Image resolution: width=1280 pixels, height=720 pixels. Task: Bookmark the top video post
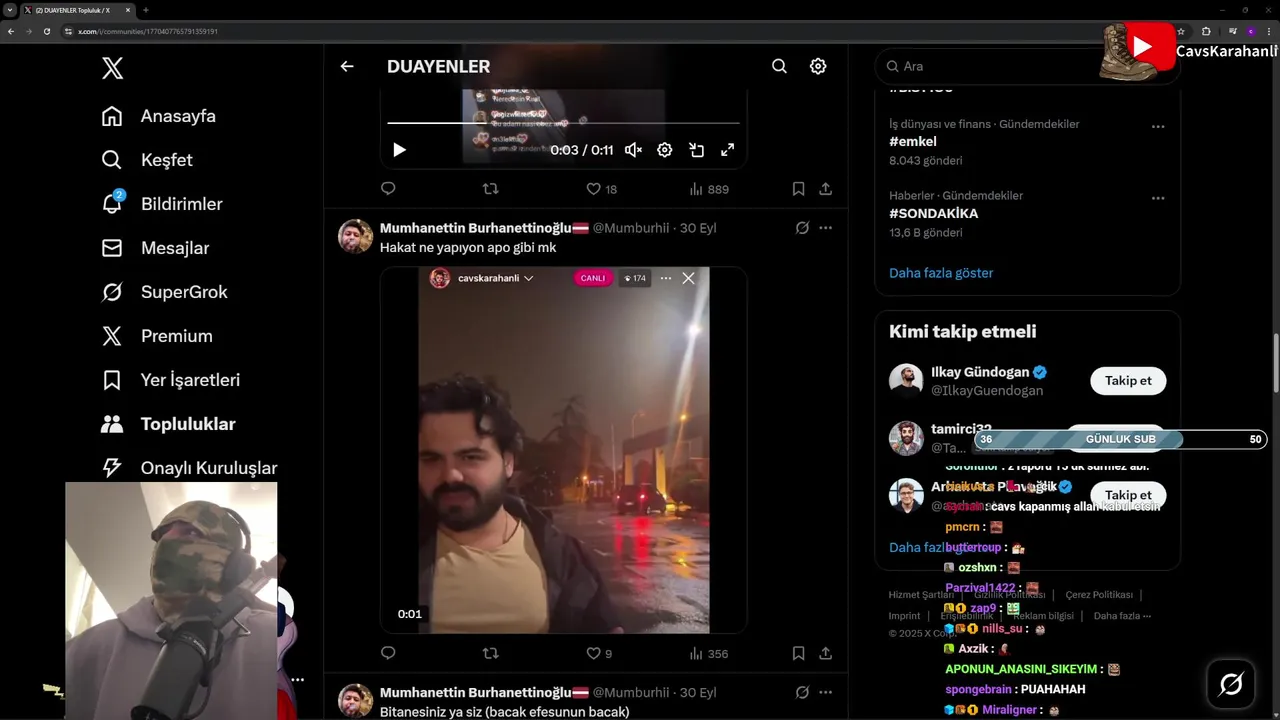(x=798, y=189)
